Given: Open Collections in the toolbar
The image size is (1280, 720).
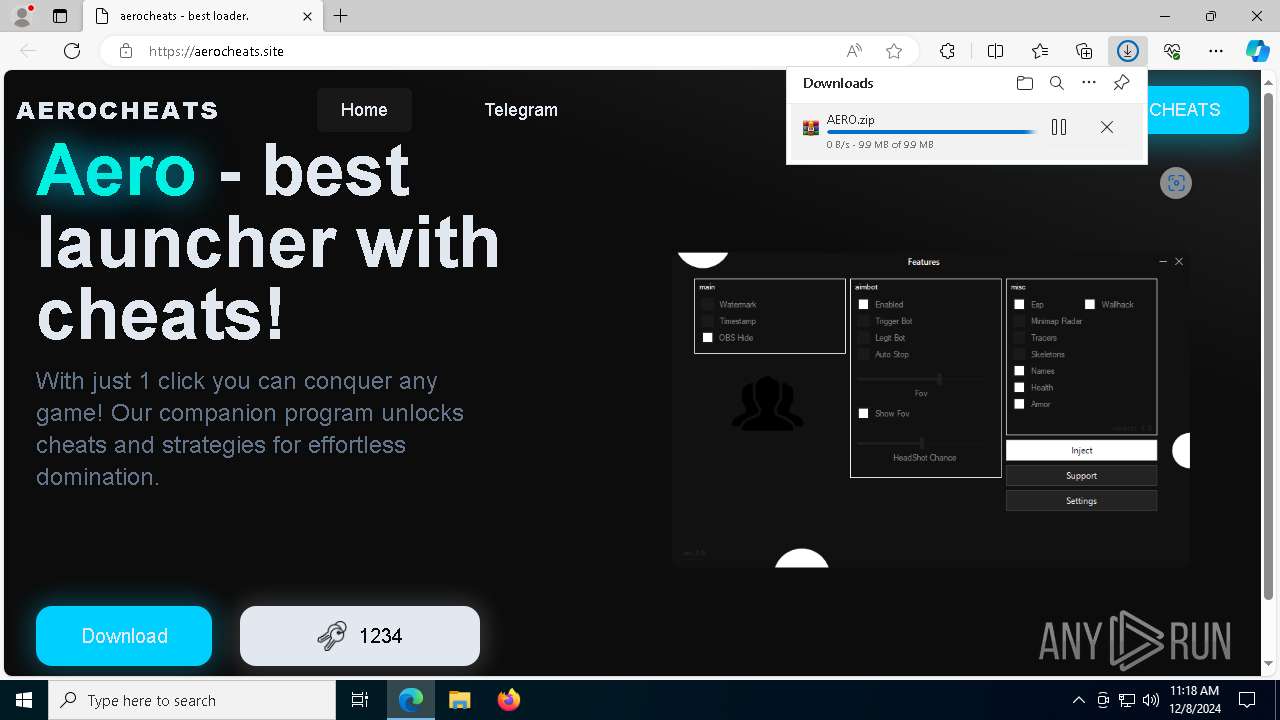Looking at the screenshot, I should [1084, 51].
